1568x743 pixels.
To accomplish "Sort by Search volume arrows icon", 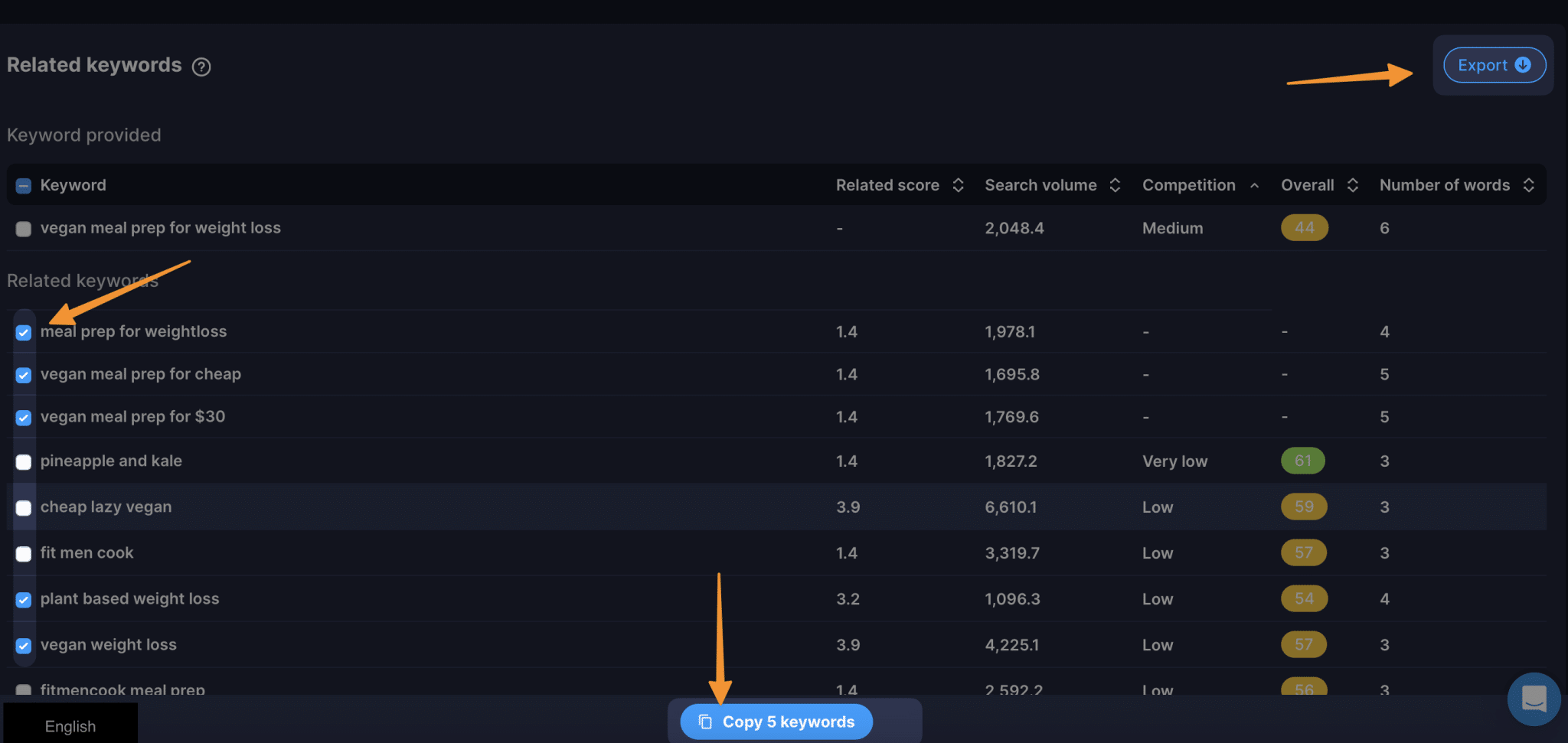I will click(1115, 185).
